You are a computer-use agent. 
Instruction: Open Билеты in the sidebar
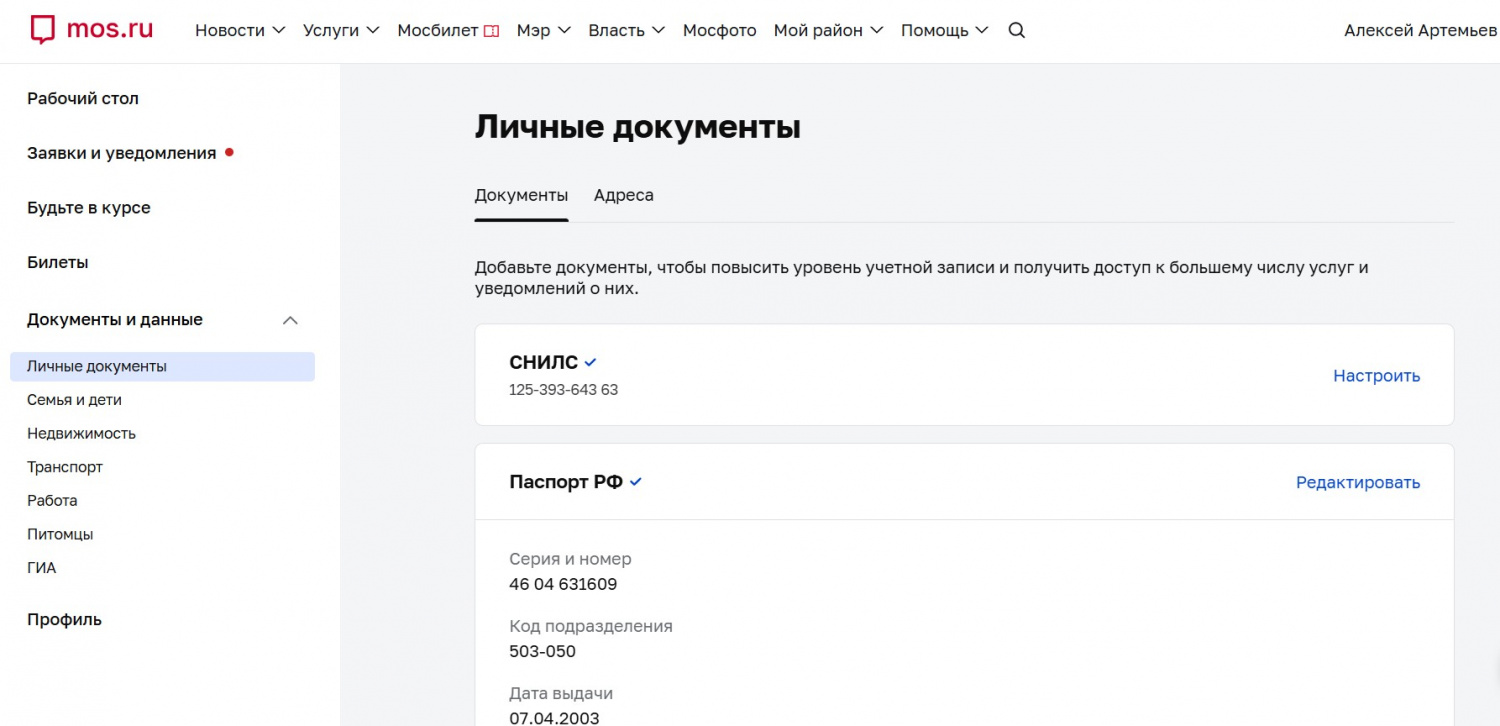pyautogui.click(x=58, y=262)
